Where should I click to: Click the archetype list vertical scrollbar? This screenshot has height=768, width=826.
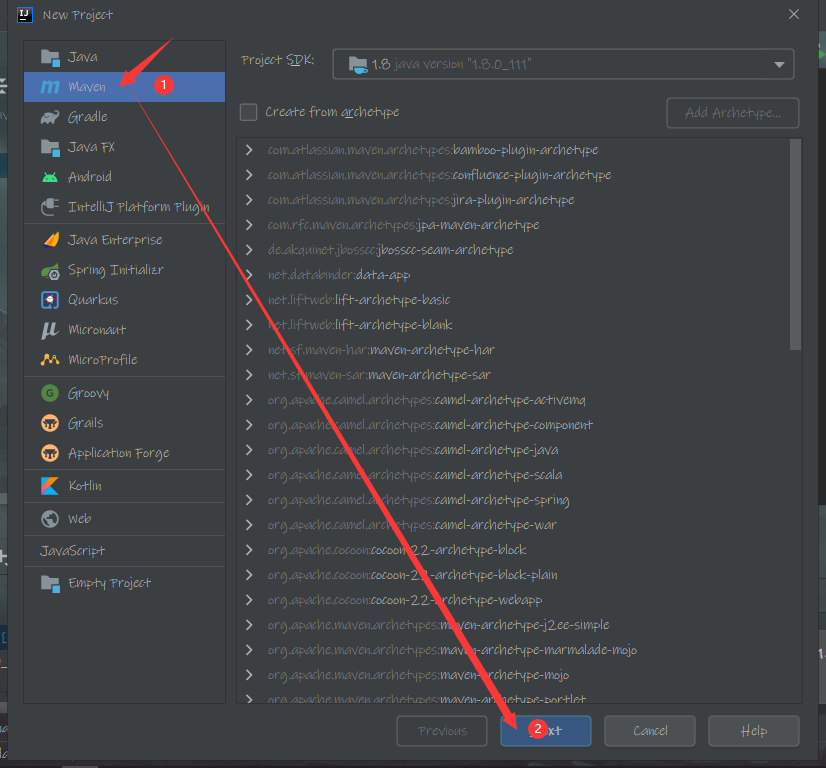(x=795, y=245)
